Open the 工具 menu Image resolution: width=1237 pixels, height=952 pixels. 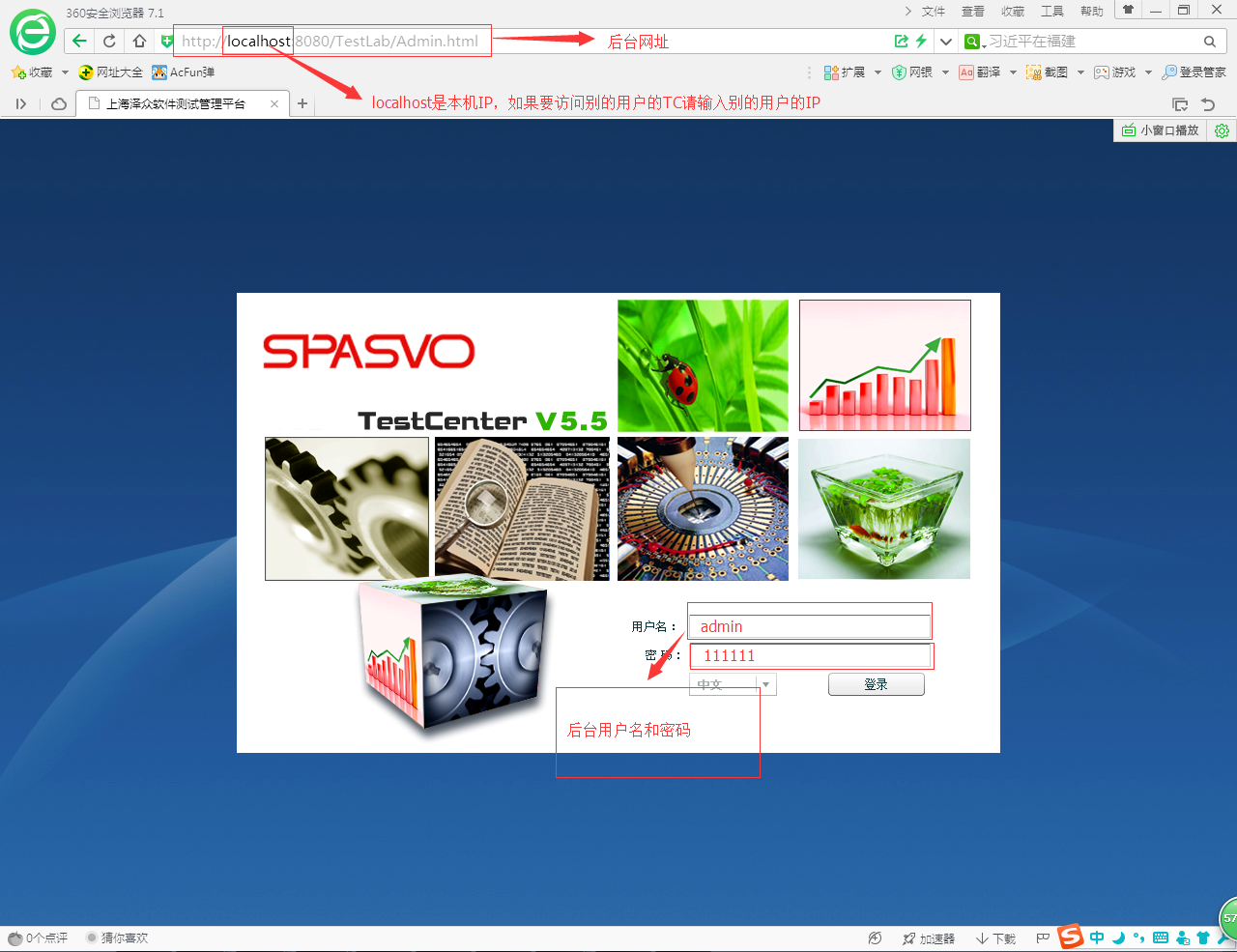(x=1052, y=12)
